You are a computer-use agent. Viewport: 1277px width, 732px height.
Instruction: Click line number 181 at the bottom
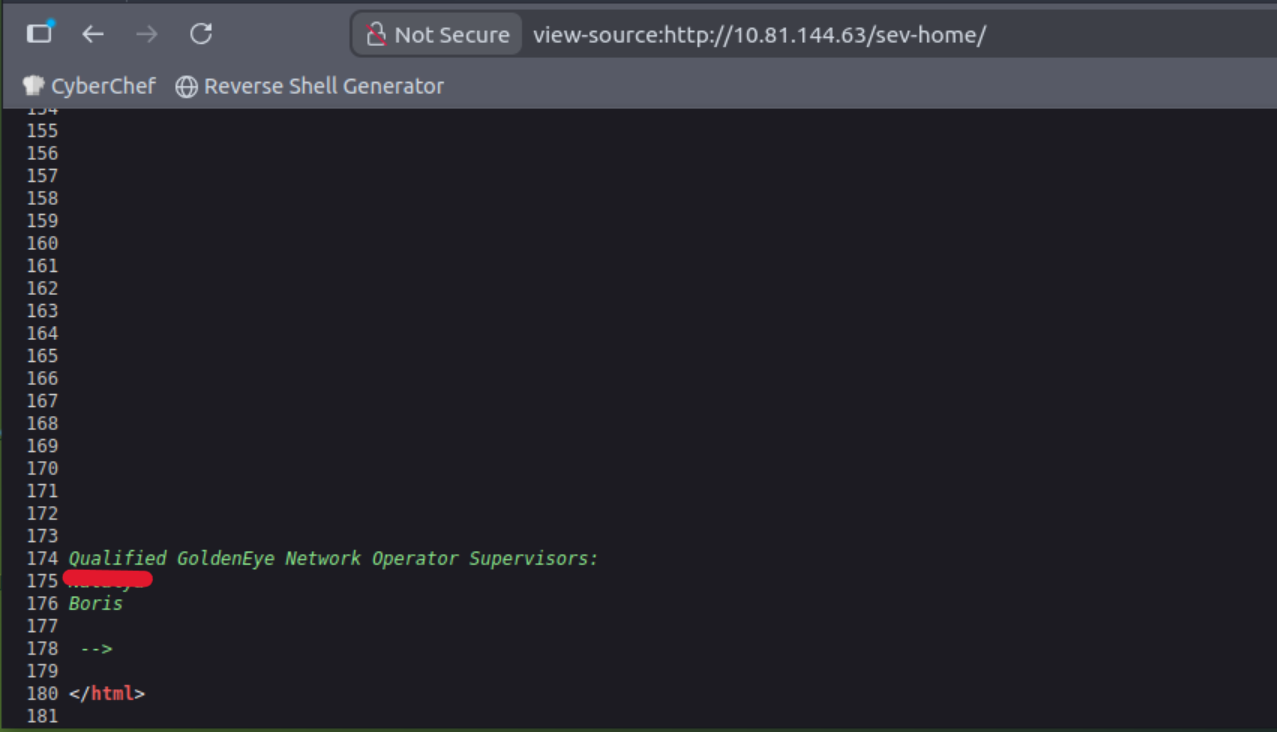[42, 716]
